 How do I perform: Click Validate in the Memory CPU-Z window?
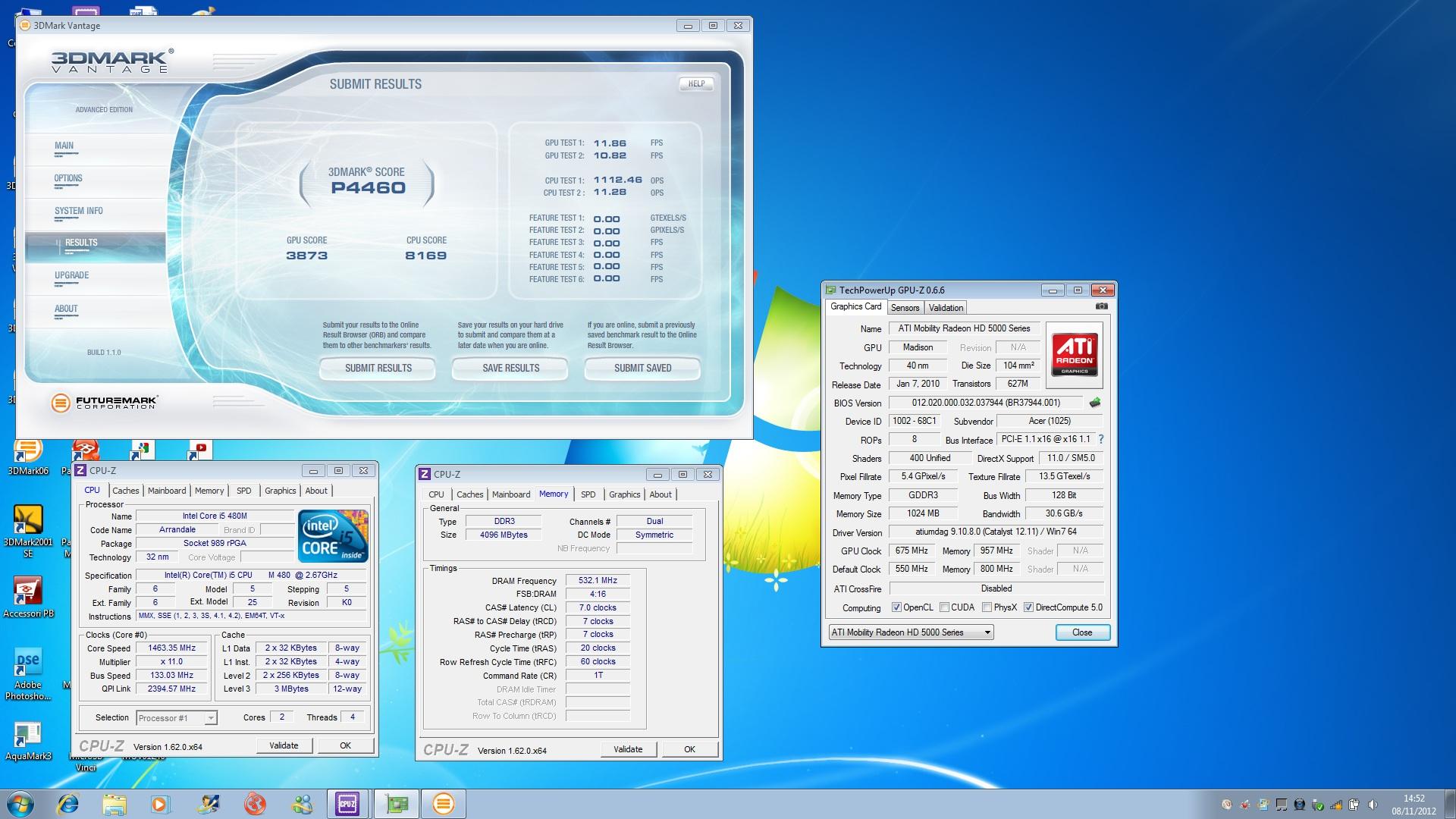pos(628,749)
